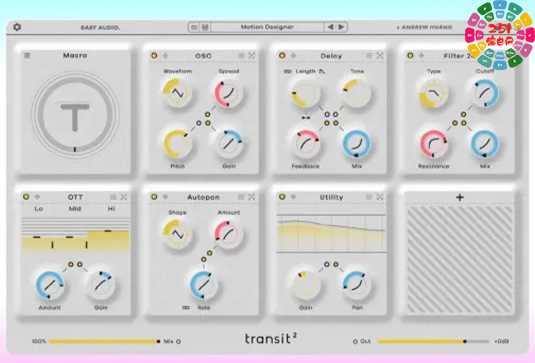Click the Autopan Shape selector knob
535x363 pixels.
point(177,234)
